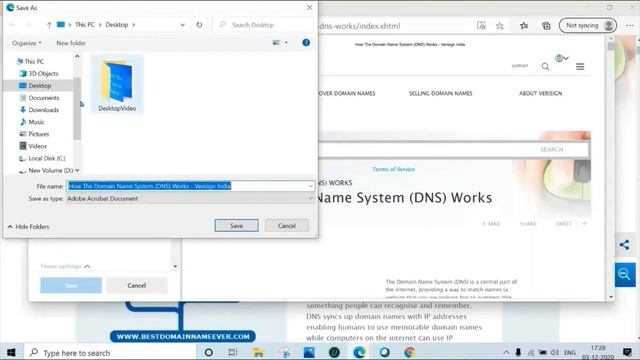Image resolution: width=640 pixels, height=360 pixels.
Task: Collapse folders with Hide Folders
Action: pyautogui.click(x=28, y=227)
